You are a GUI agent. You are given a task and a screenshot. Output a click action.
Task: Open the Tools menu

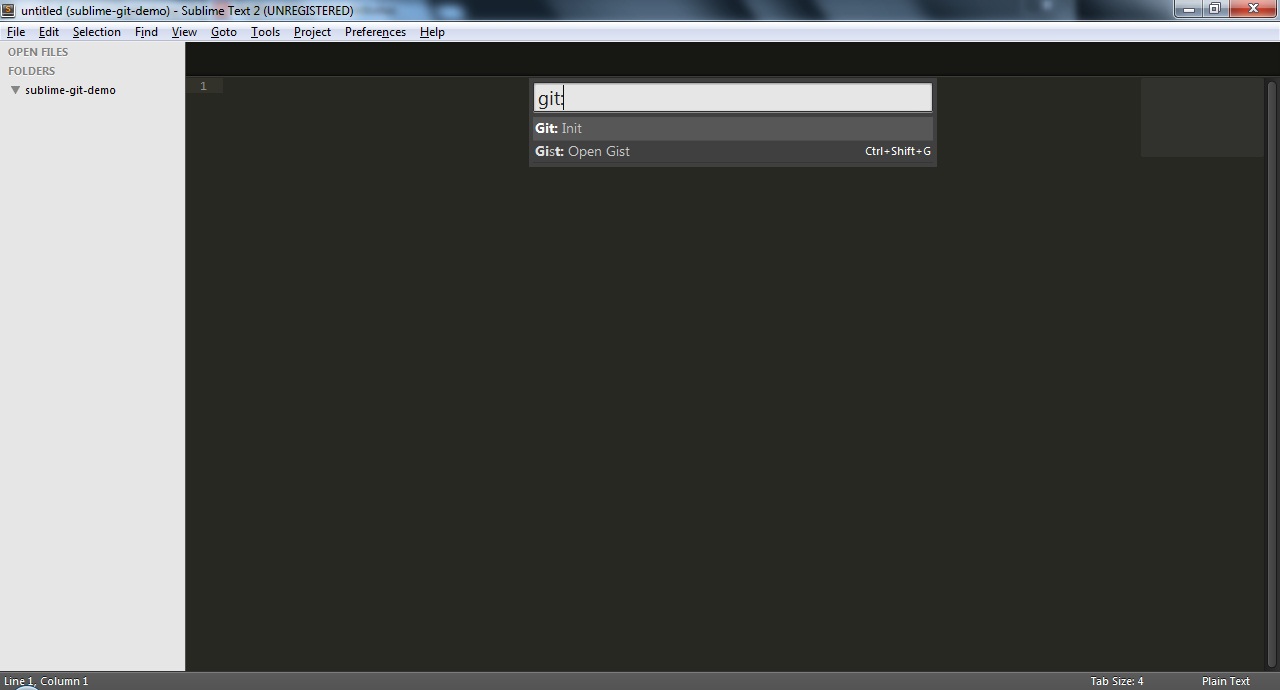[264, 31]
